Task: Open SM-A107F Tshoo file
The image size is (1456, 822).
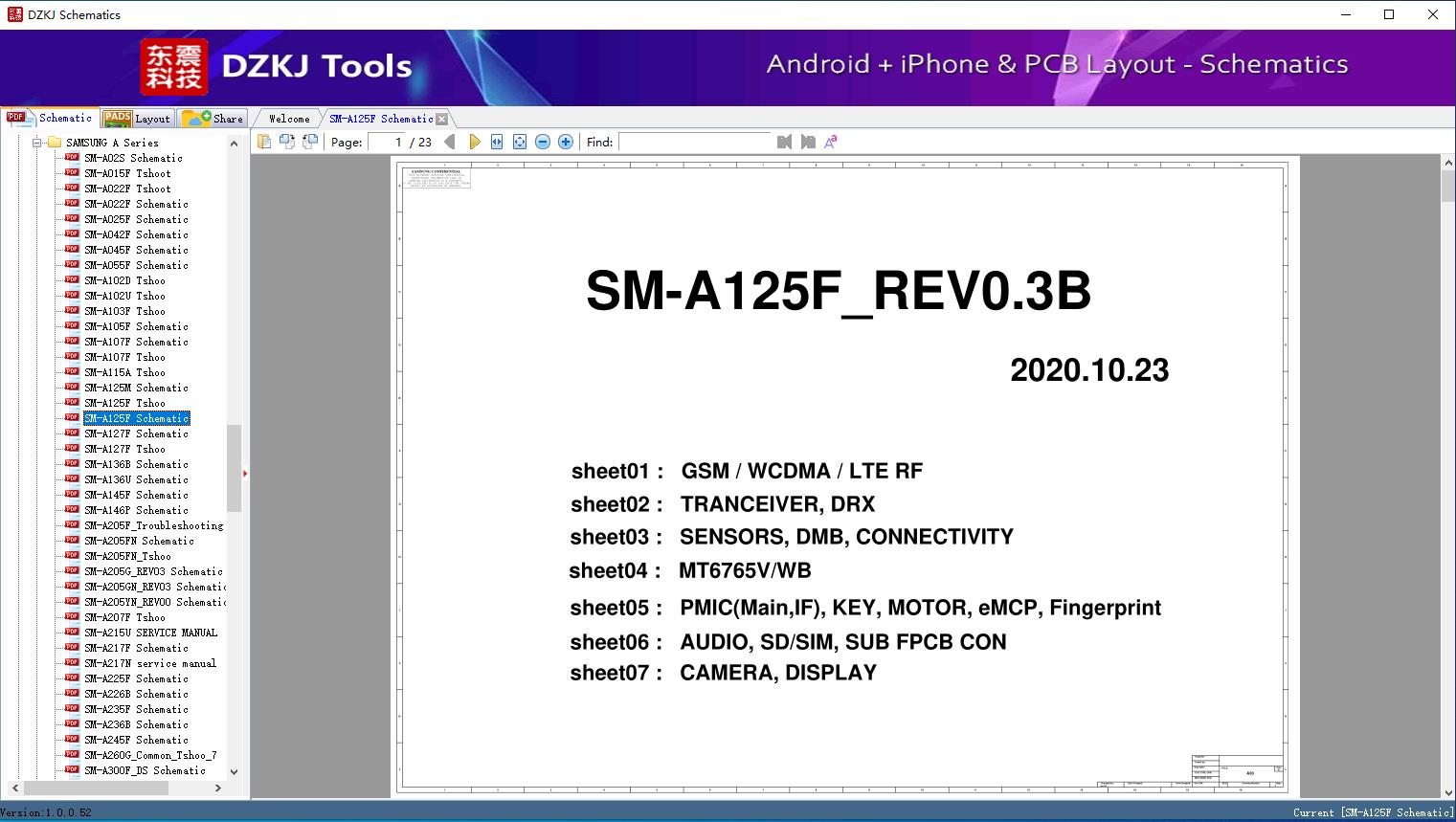Action: (124, 357)
